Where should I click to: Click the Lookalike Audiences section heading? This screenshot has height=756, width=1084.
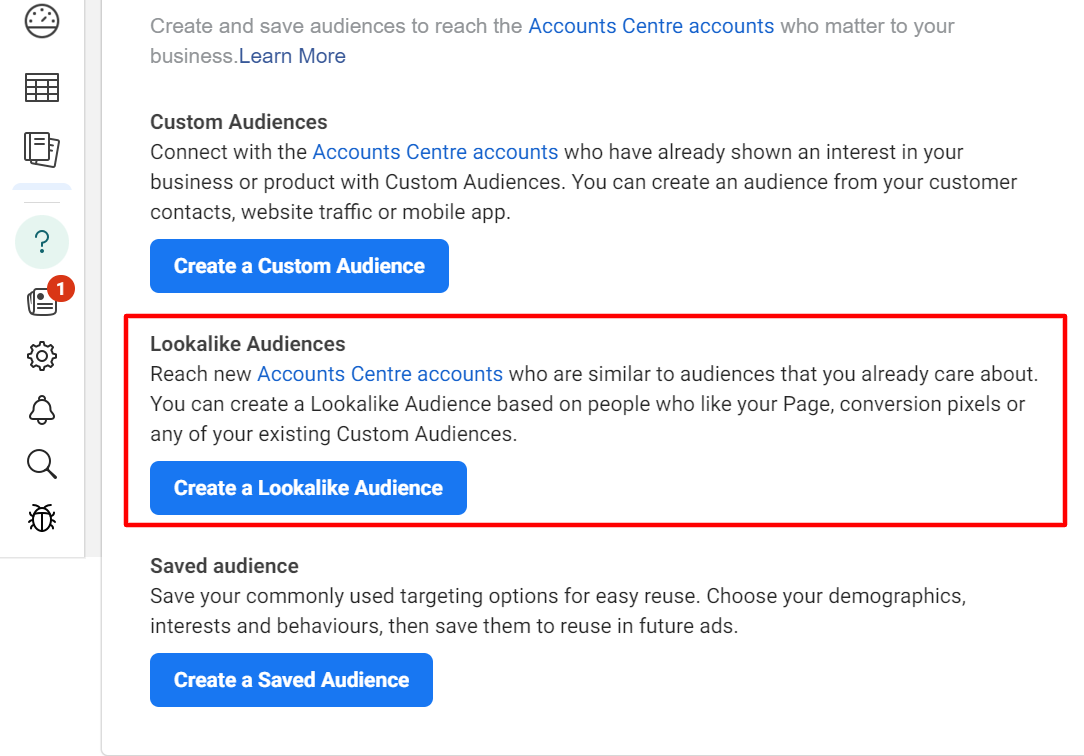247,343
